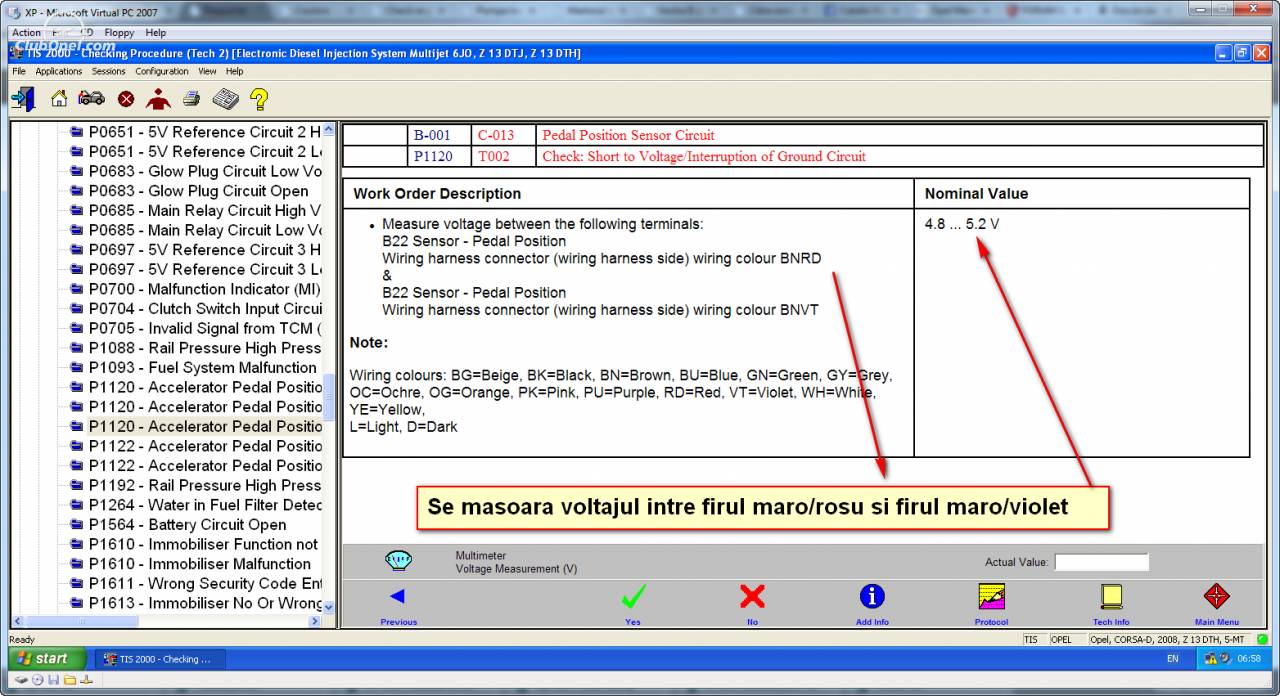1280x696 pixels.
Task: Click the green status indicator in the status bar
Action: pyautogui.click(x=1263, y=639)
